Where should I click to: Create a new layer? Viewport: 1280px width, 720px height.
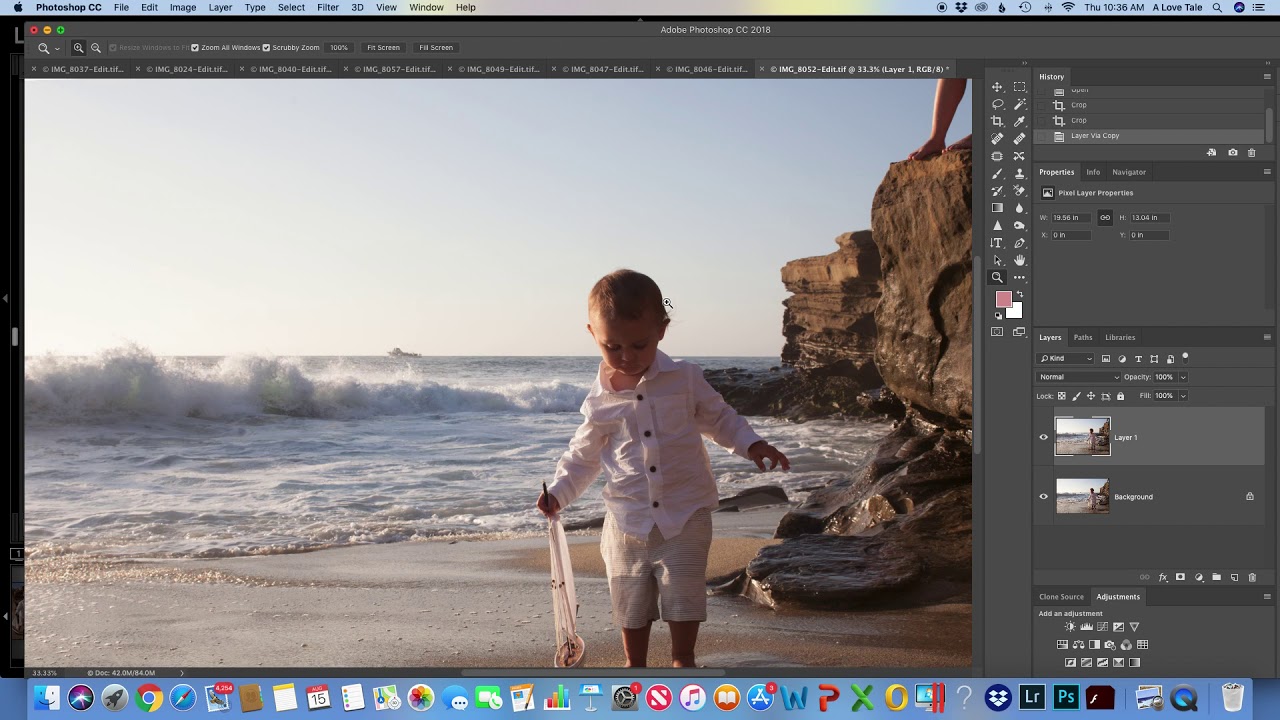[1234, 577]
